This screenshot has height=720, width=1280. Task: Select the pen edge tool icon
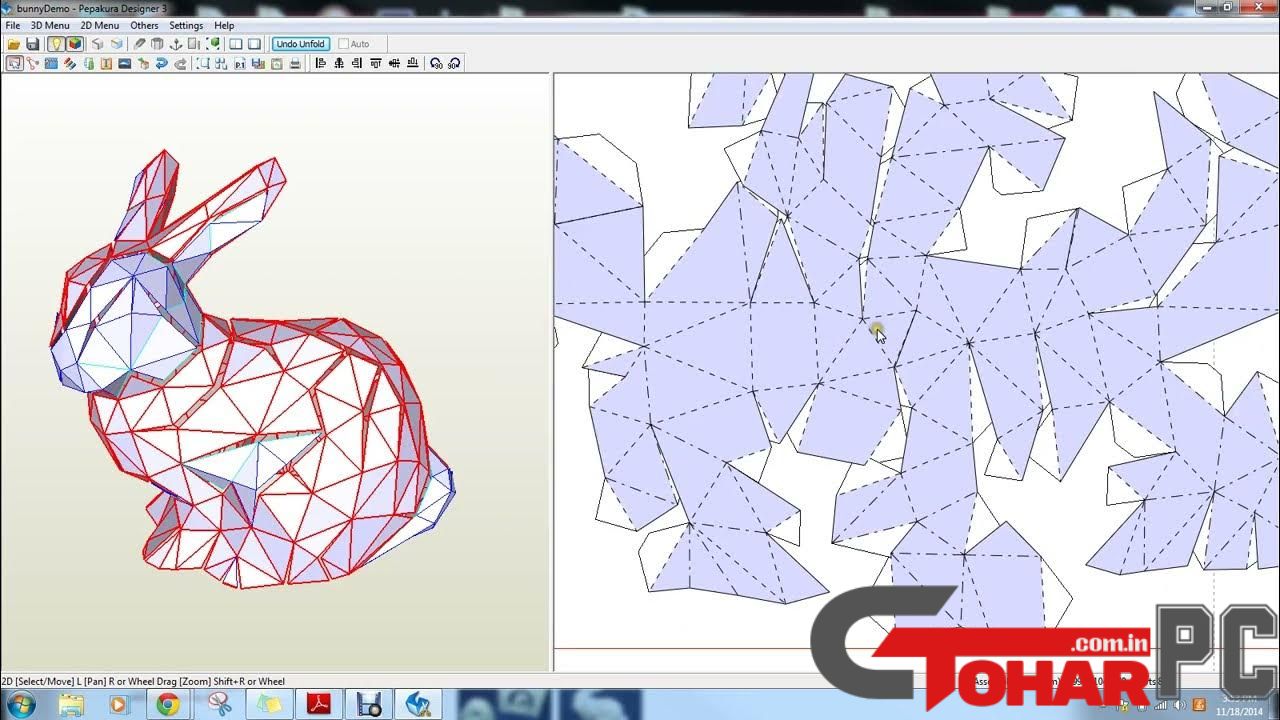point(139,44)
